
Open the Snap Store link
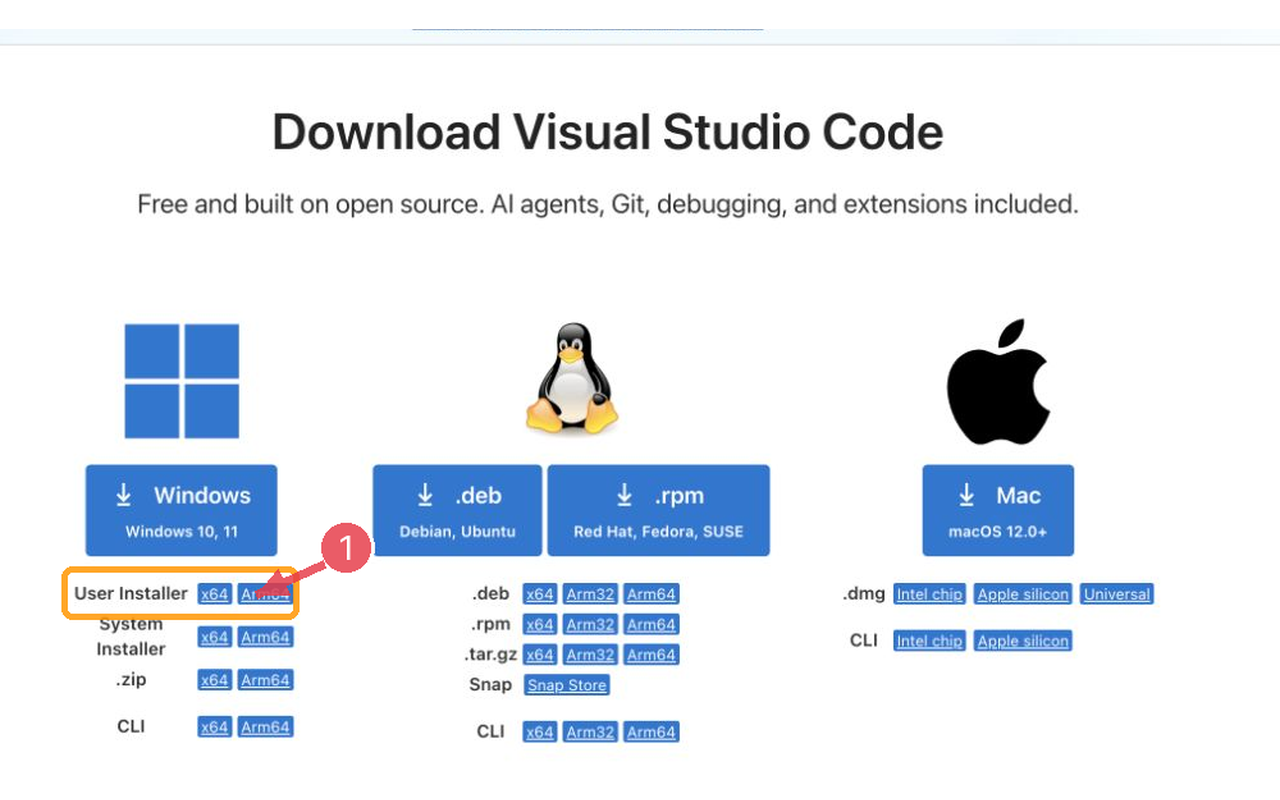tap(567, 685)
